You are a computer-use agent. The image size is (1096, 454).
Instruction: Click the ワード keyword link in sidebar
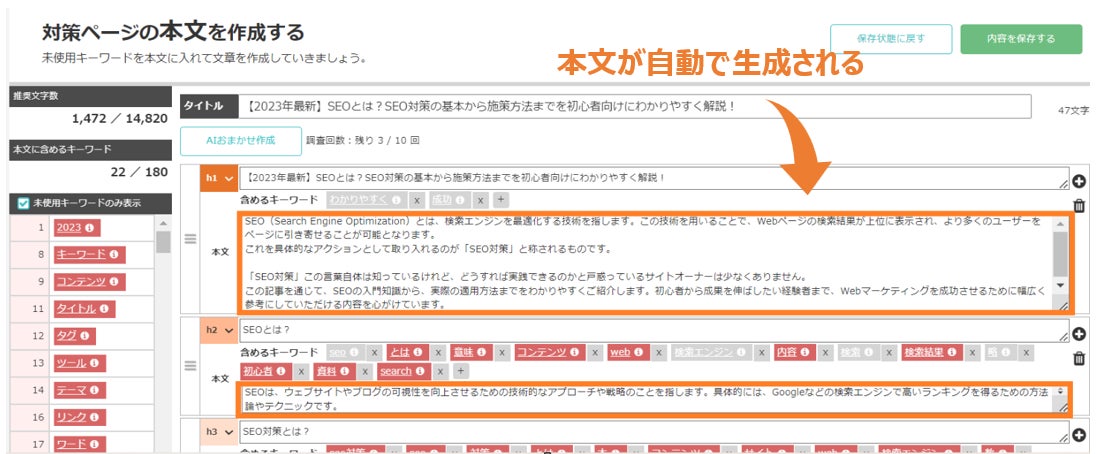71,444
